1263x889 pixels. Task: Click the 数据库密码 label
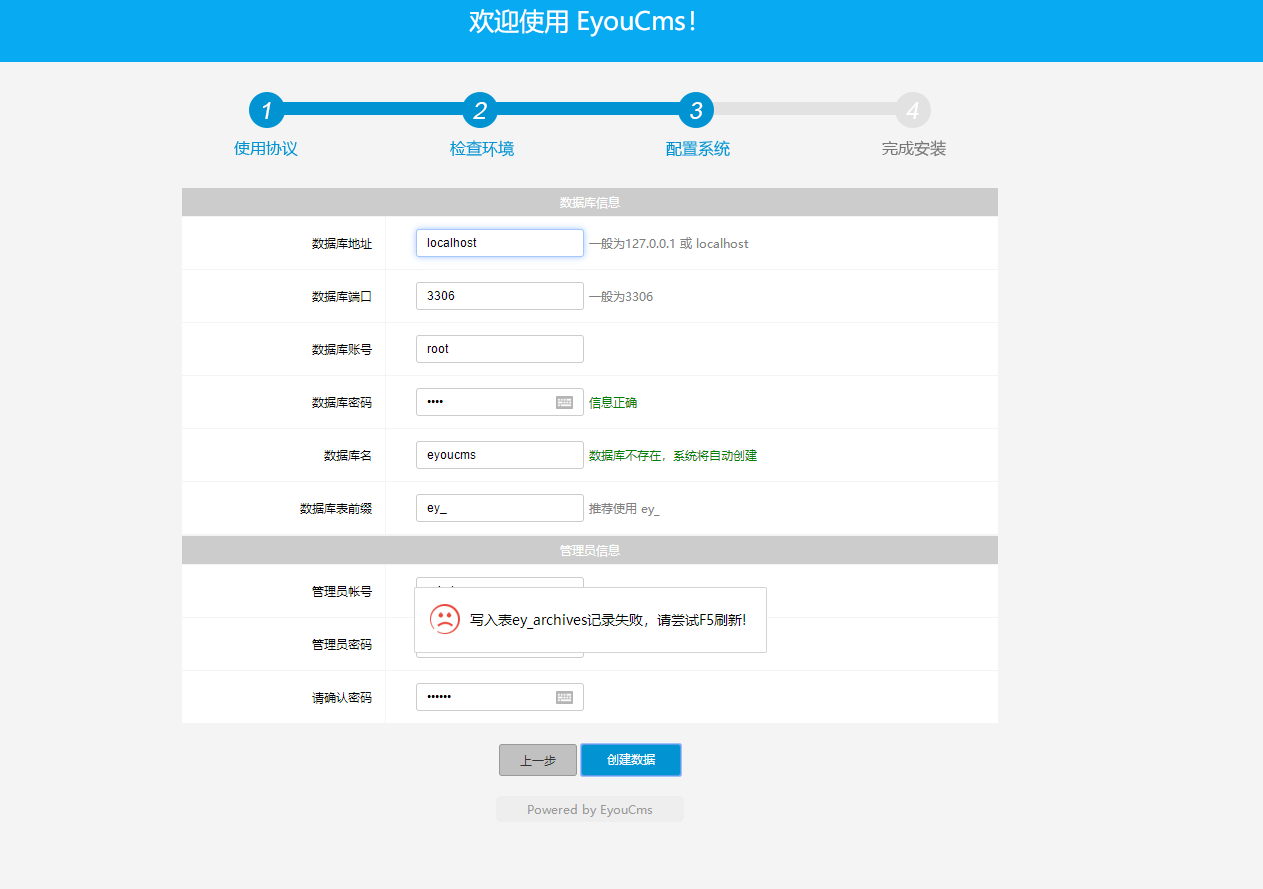pyautogui.click(x=342, y=403)
